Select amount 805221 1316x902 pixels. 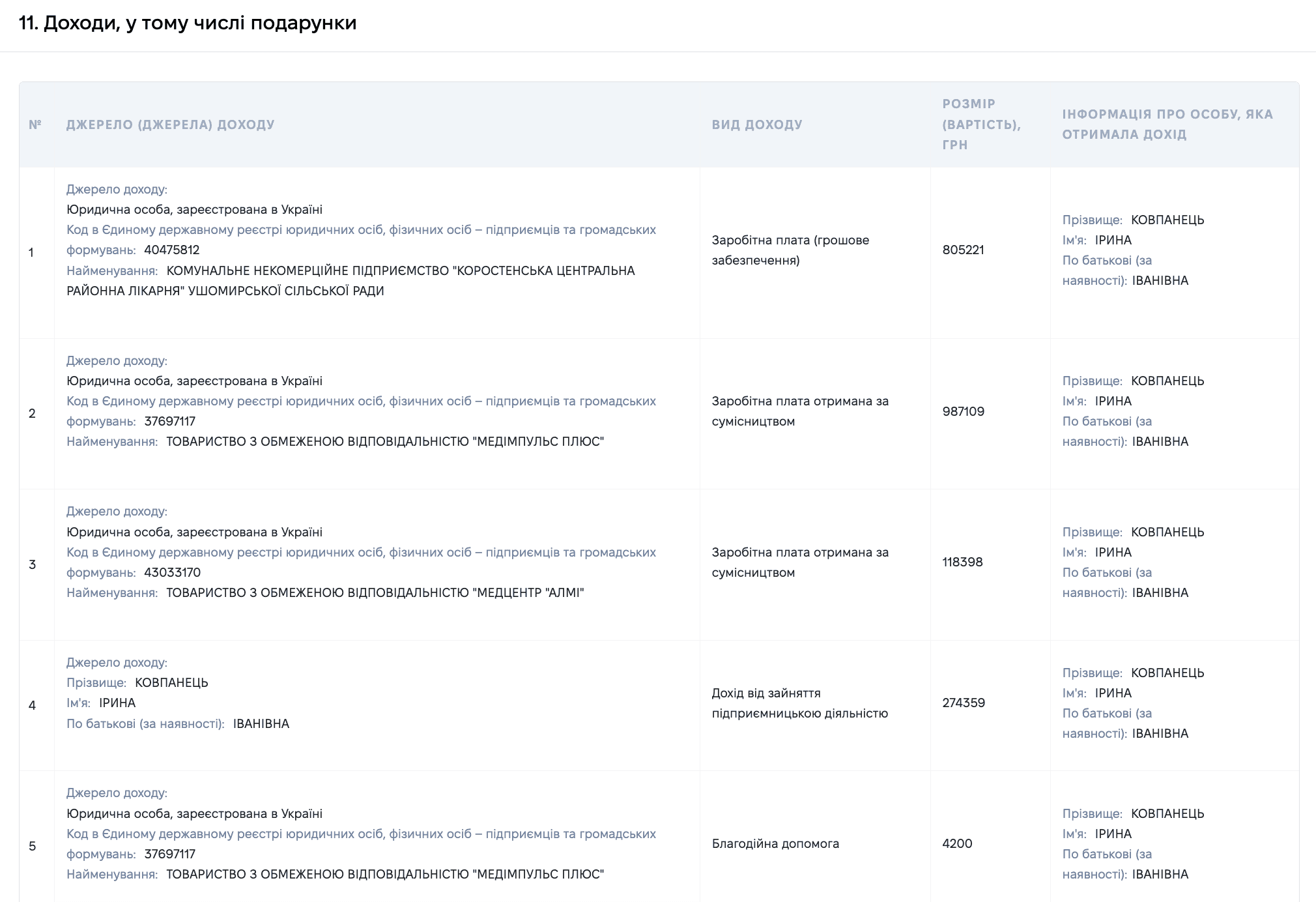[963, 250]
